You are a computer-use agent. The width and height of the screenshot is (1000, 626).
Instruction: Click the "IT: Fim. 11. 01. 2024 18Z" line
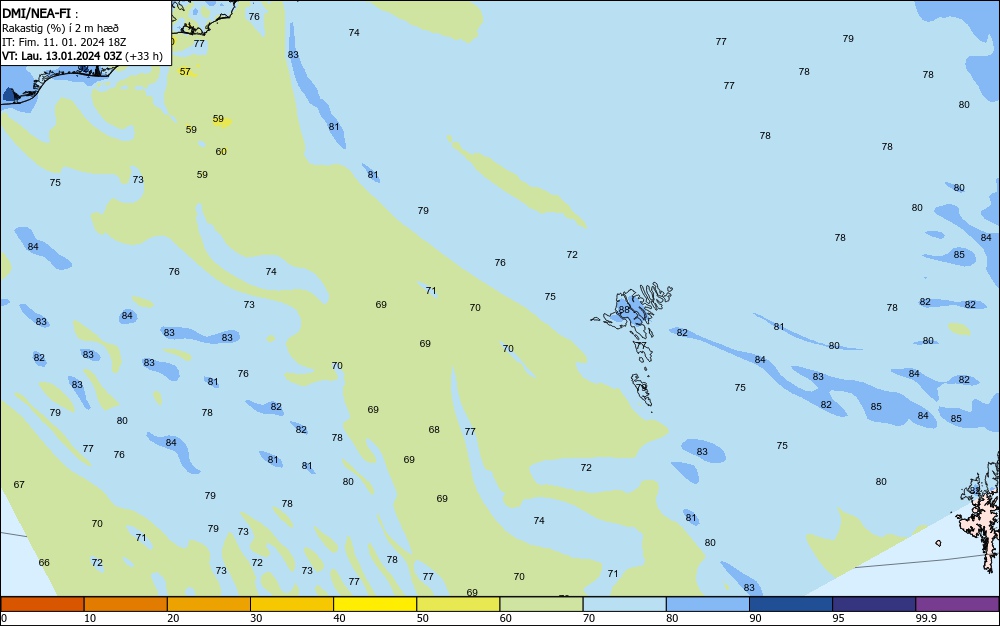[64, 42]
